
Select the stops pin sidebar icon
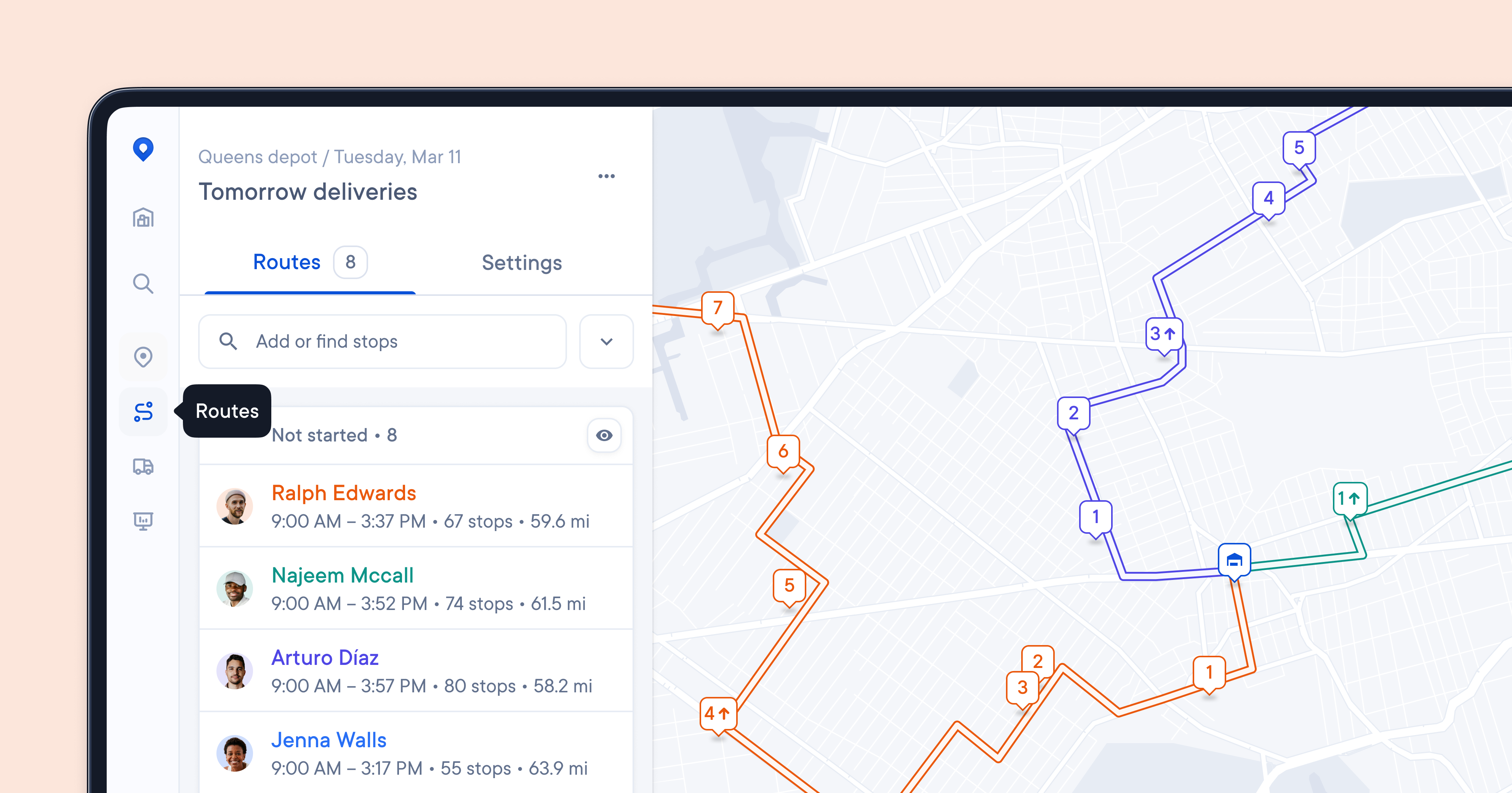pyautogui.click(x=143, y=357)
